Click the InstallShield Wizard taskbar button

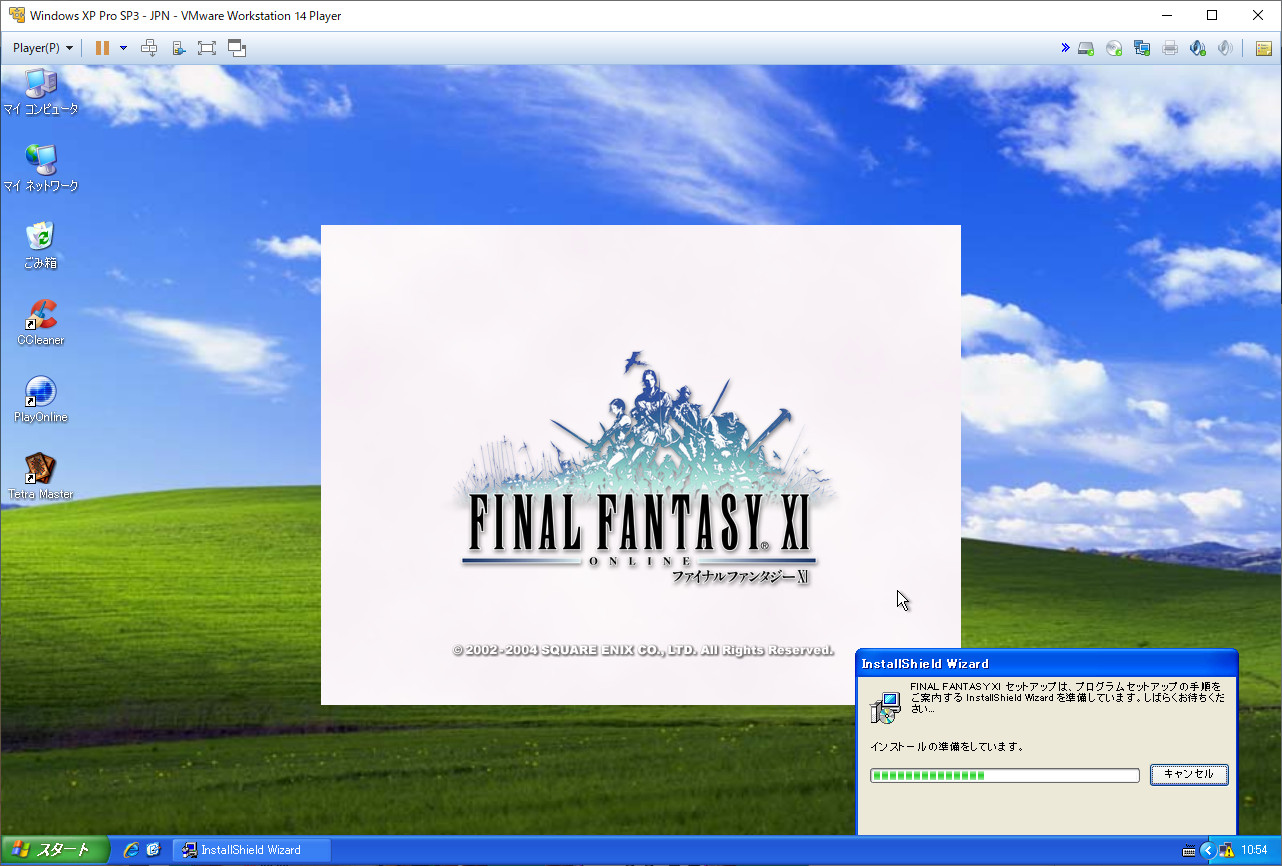pyautogui.click(x=251, y=850)
